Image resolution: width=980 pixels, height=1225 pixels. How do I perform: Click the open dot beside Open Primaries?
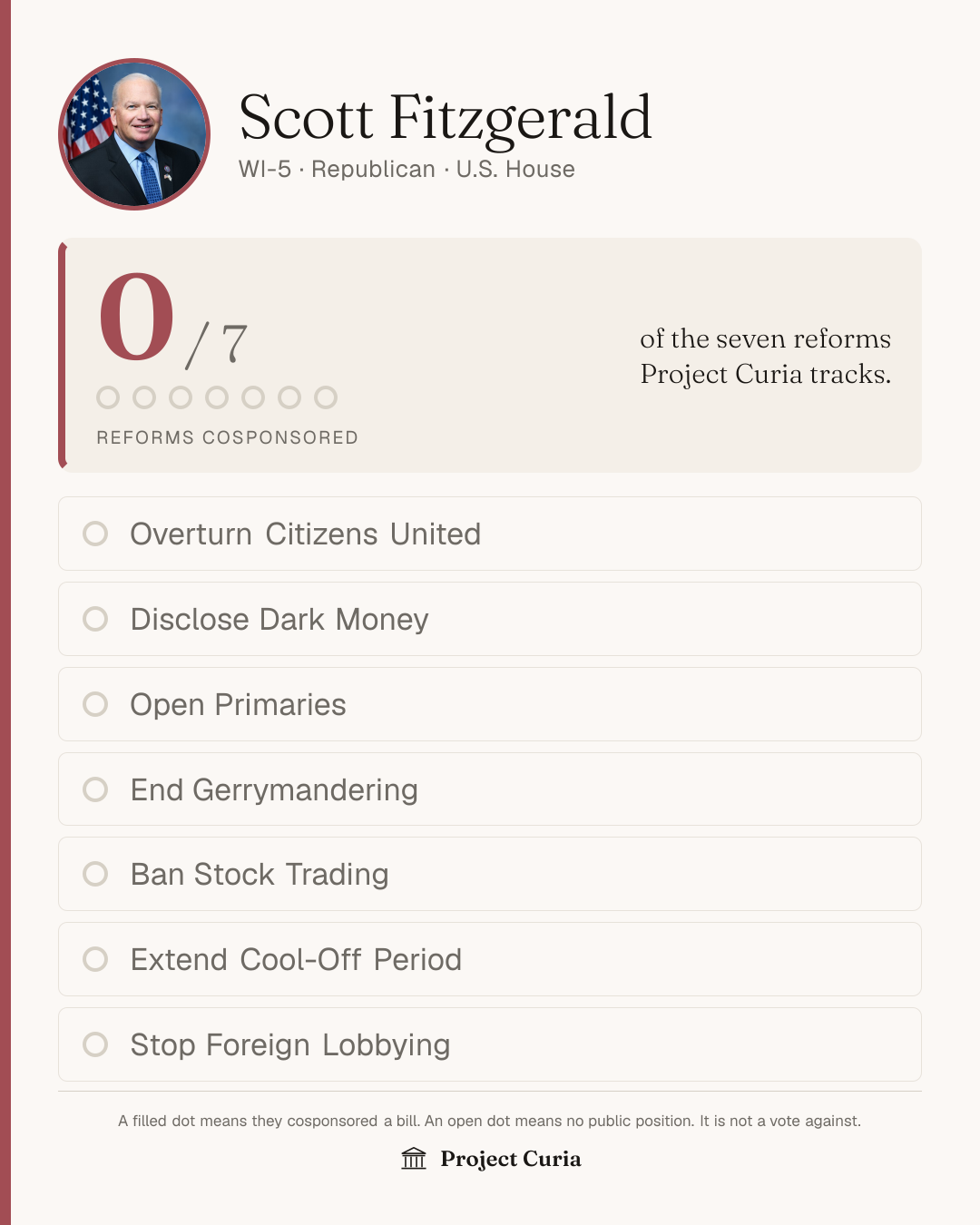[95, 704]
